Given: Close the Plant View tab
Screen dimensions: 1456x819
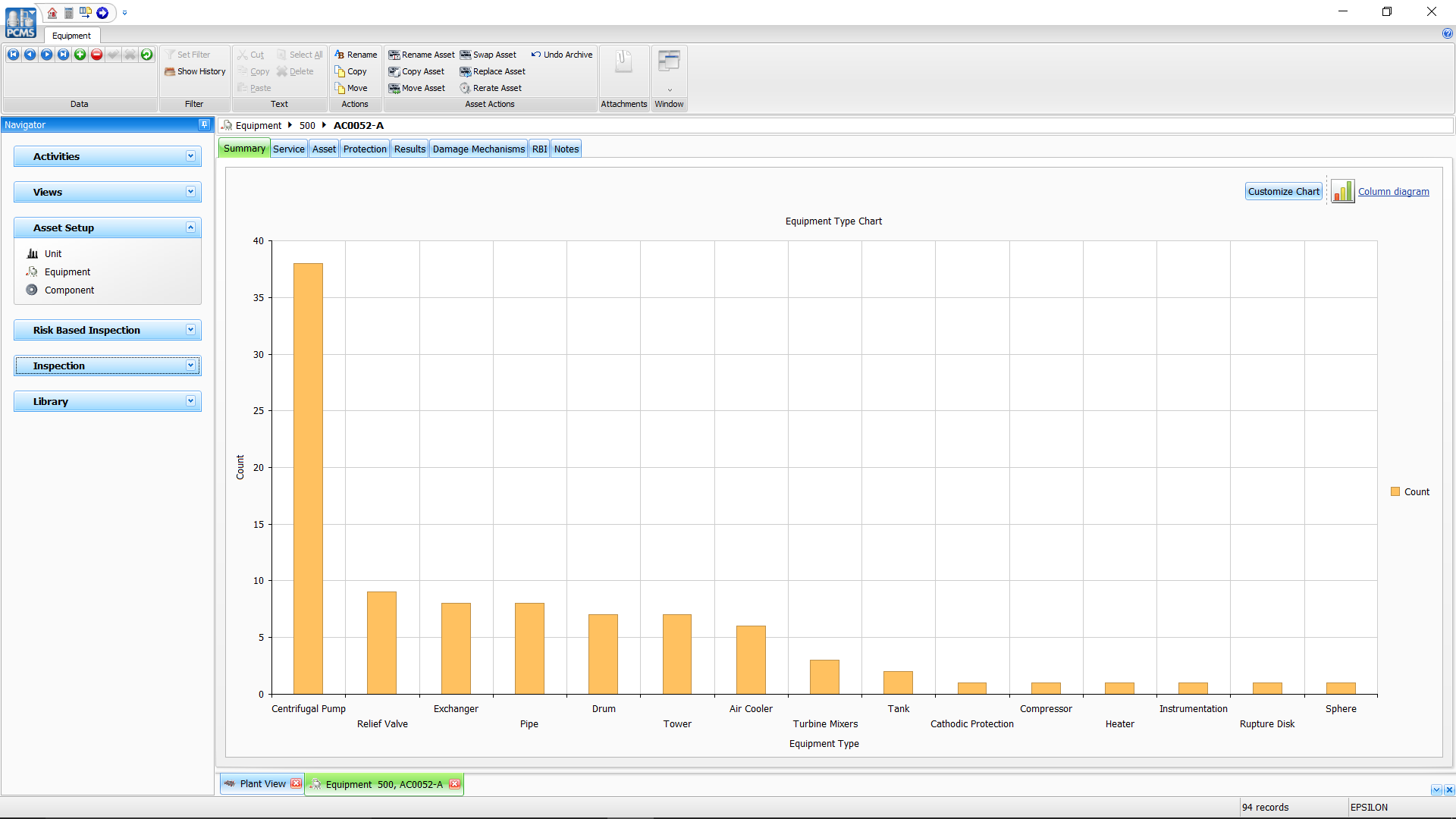Looking at the screenshot, I should [x=296, y=784].
